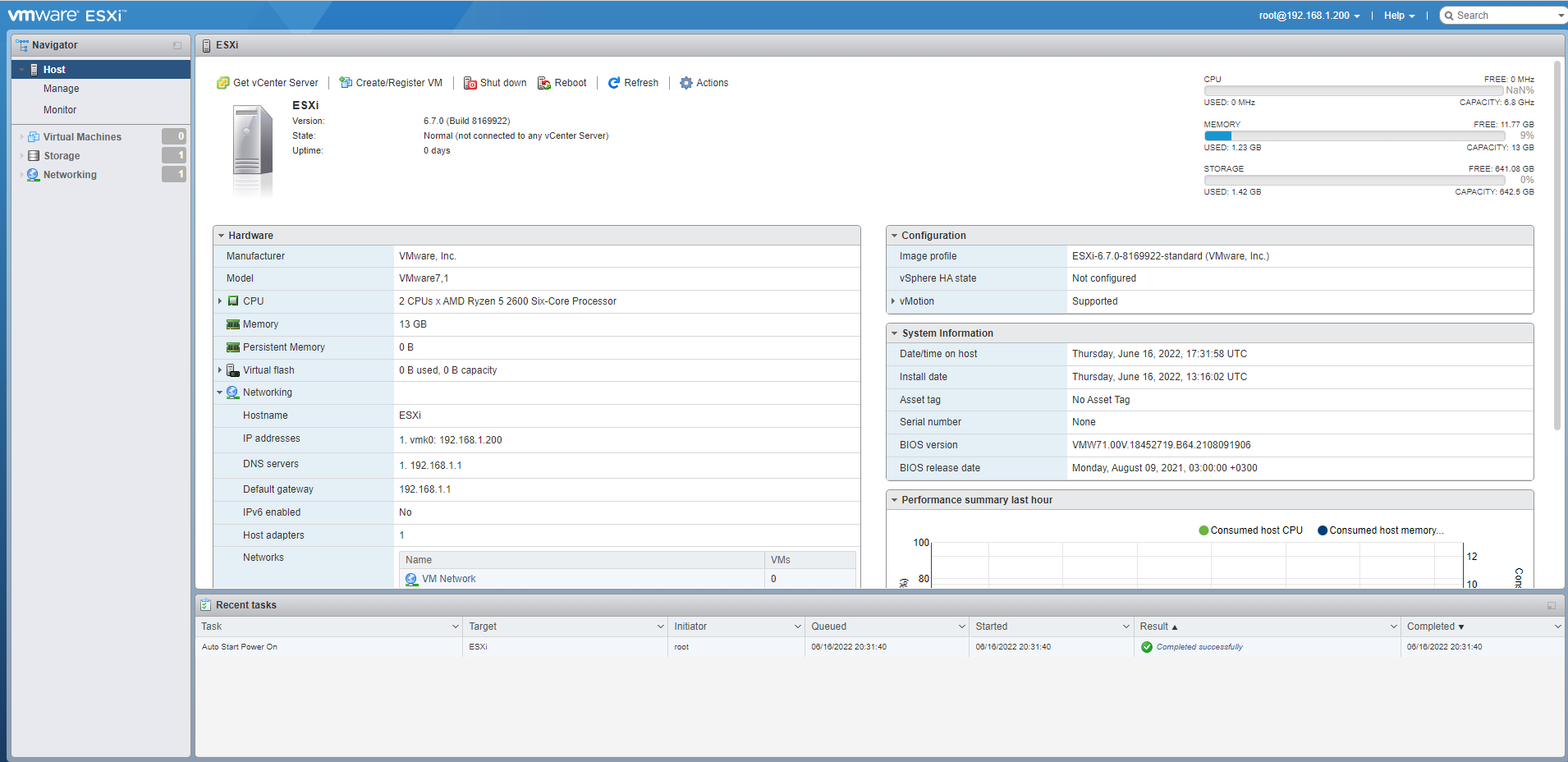Click the main panel vertical scrollbar
The image size is (1568, 762).
pyautogui.click(x=1557, y=245)
